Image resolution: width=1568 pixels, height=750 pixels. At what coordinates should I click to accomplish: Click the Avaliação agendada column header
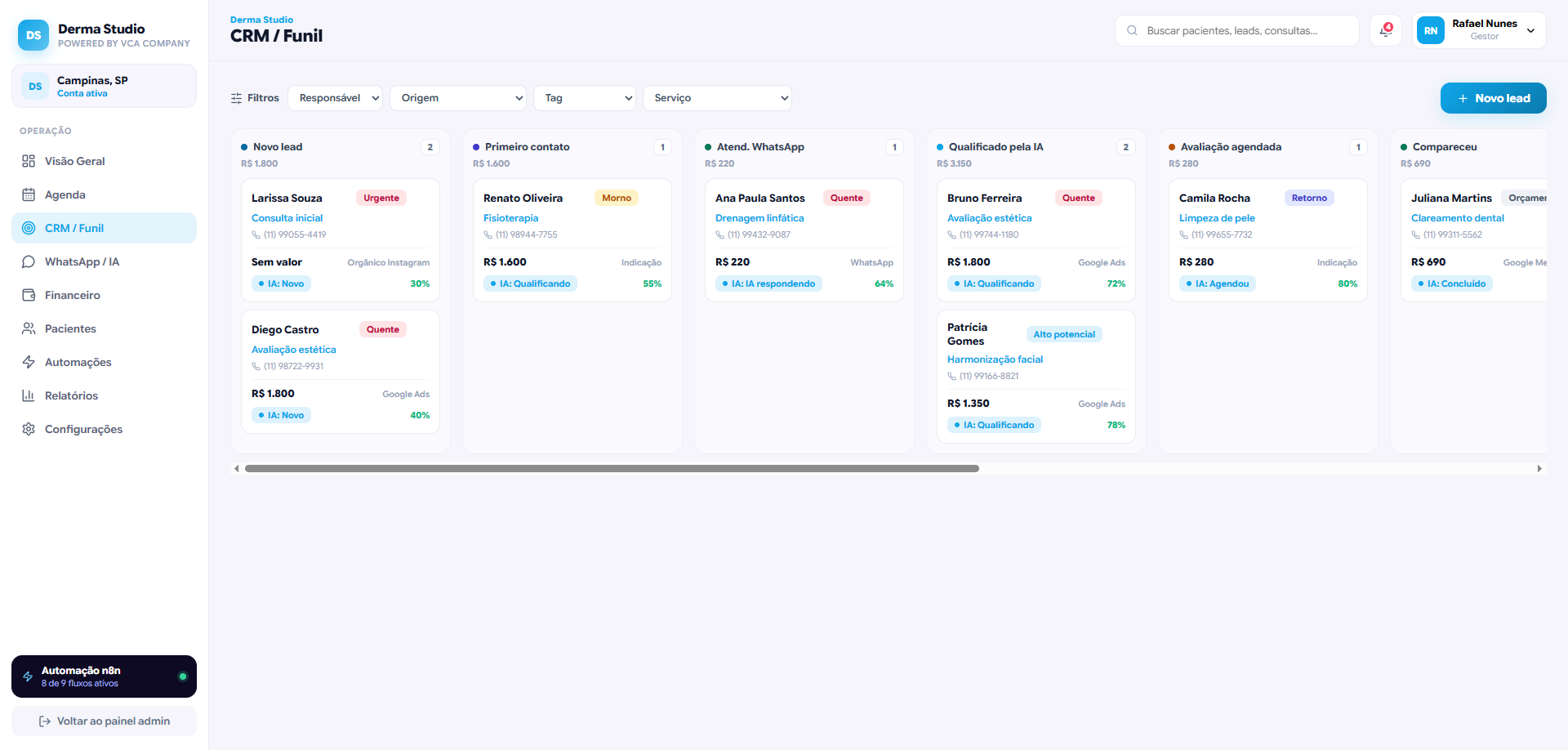click(x=1231, y=147)
